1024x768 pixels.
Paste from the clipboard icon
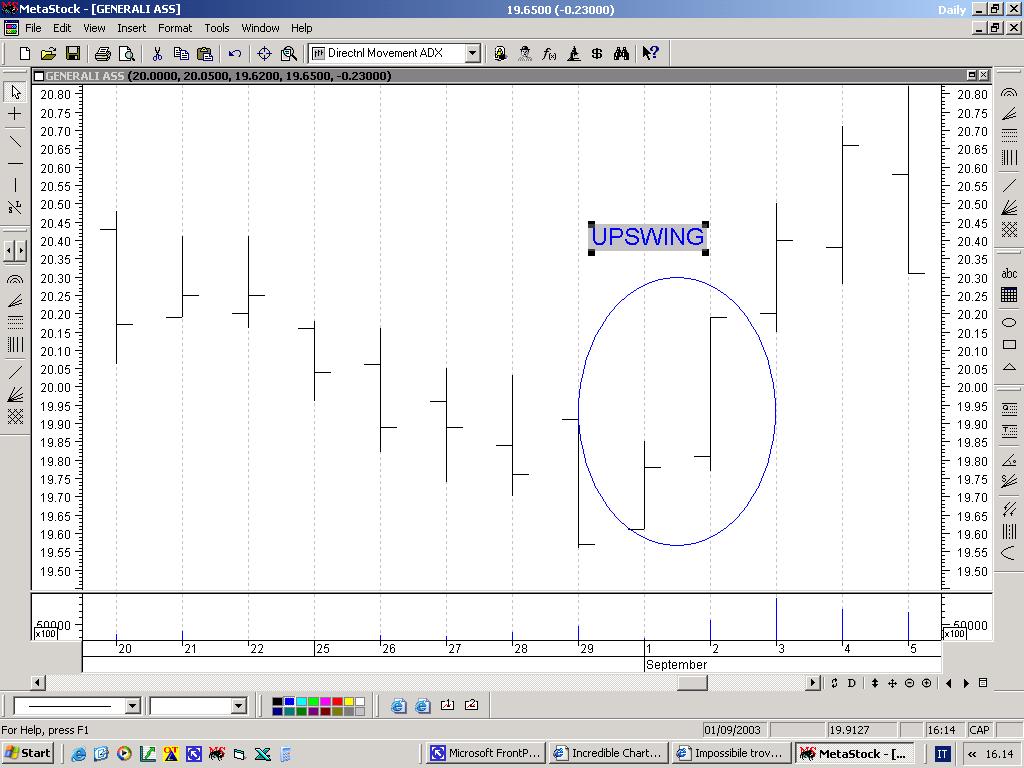[205, 54]
